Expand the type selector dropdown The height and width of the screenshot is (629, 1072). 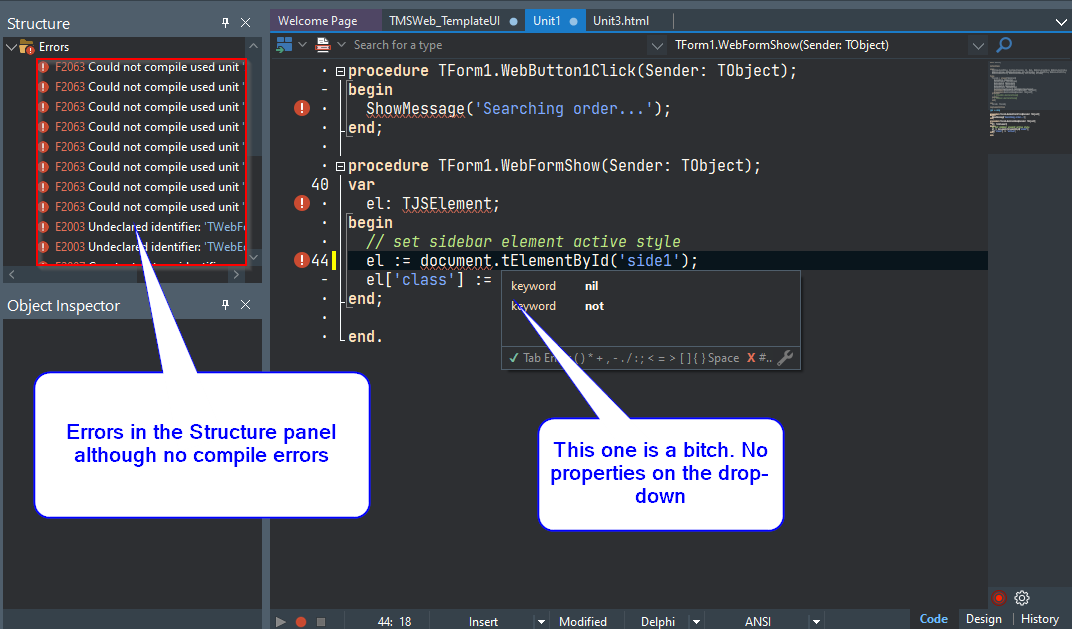pos(657,46)
